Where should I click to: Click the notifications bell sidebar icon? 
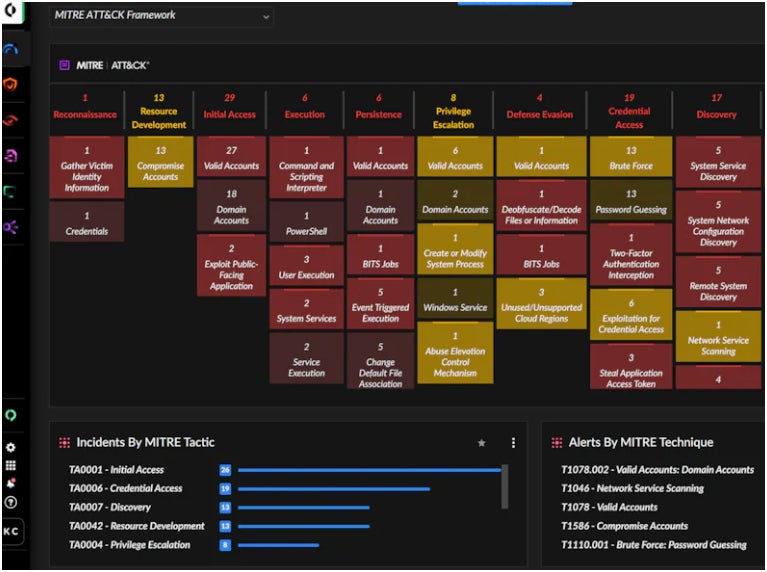click(x=11, y=483)
